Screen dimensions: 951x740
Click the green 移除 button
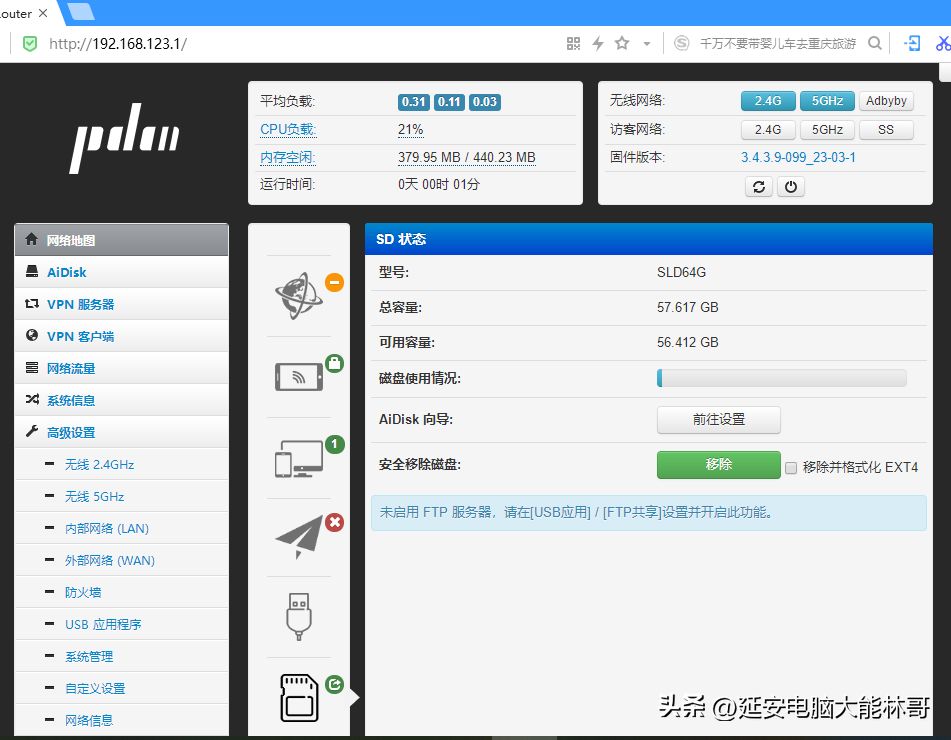[x=719, y=465]
